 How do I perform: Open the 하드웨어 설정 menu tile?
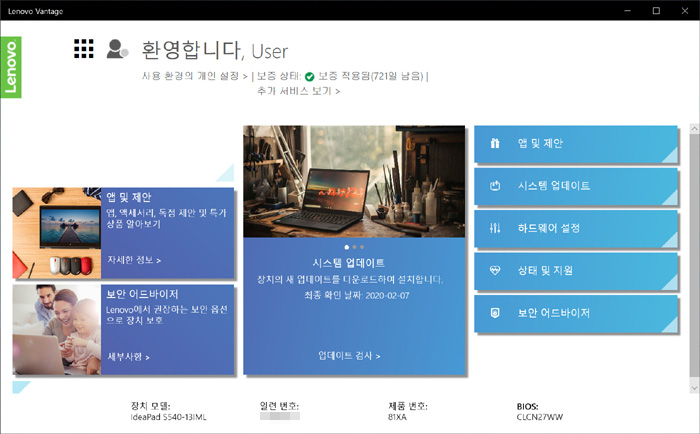click(576, 229)
